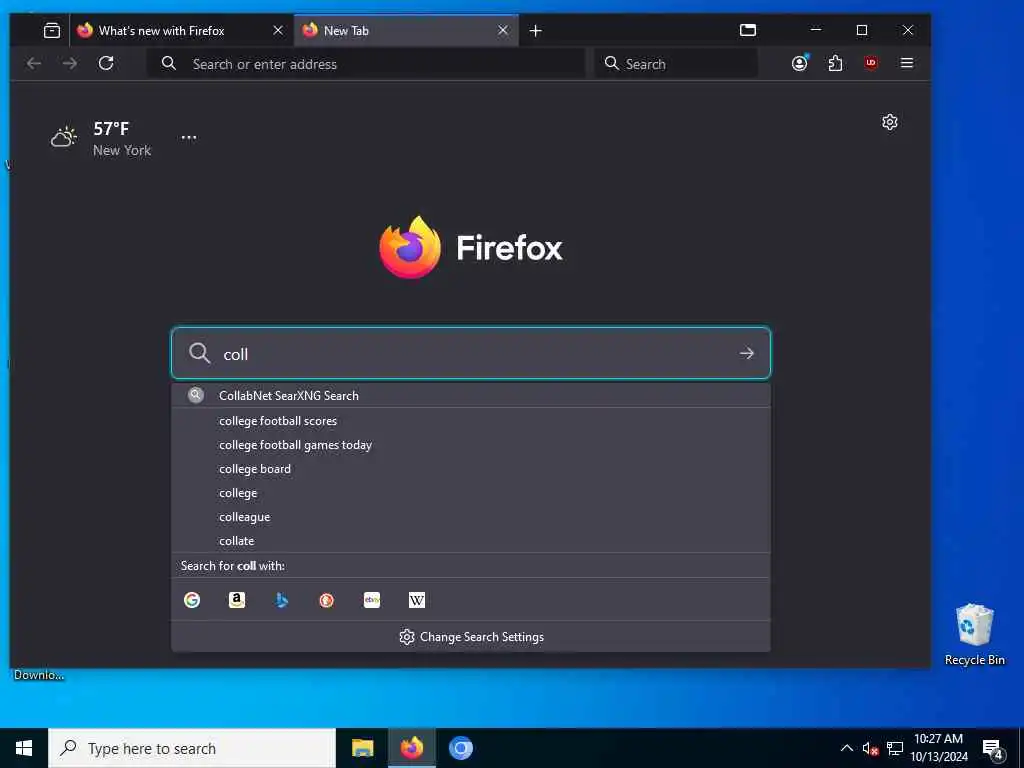Click the Type here to search taskbar box
This screenshot has width=1024, height=768.
(x=192, y=748)
